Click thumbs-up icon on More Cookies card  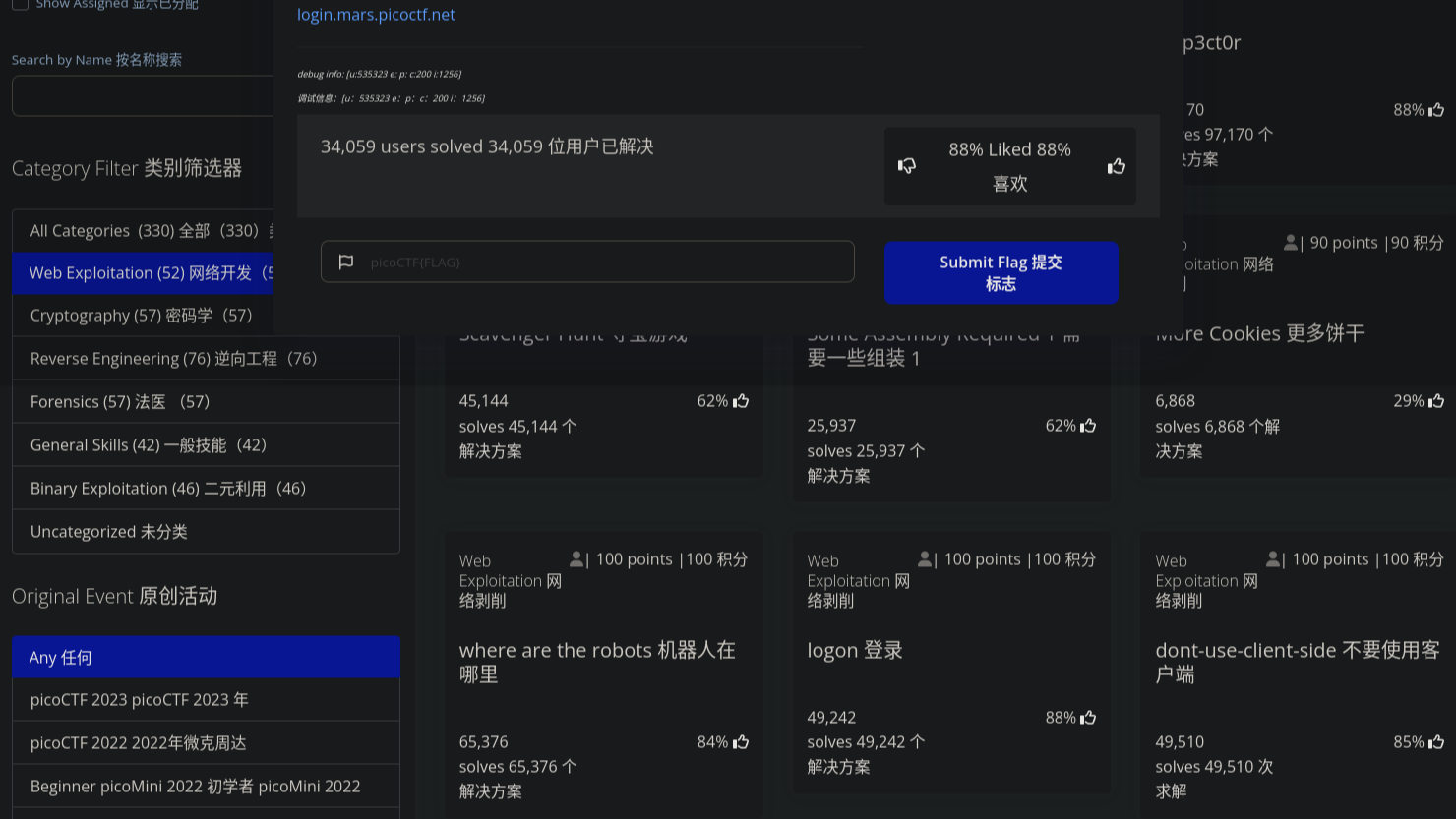coord(1436,400)
